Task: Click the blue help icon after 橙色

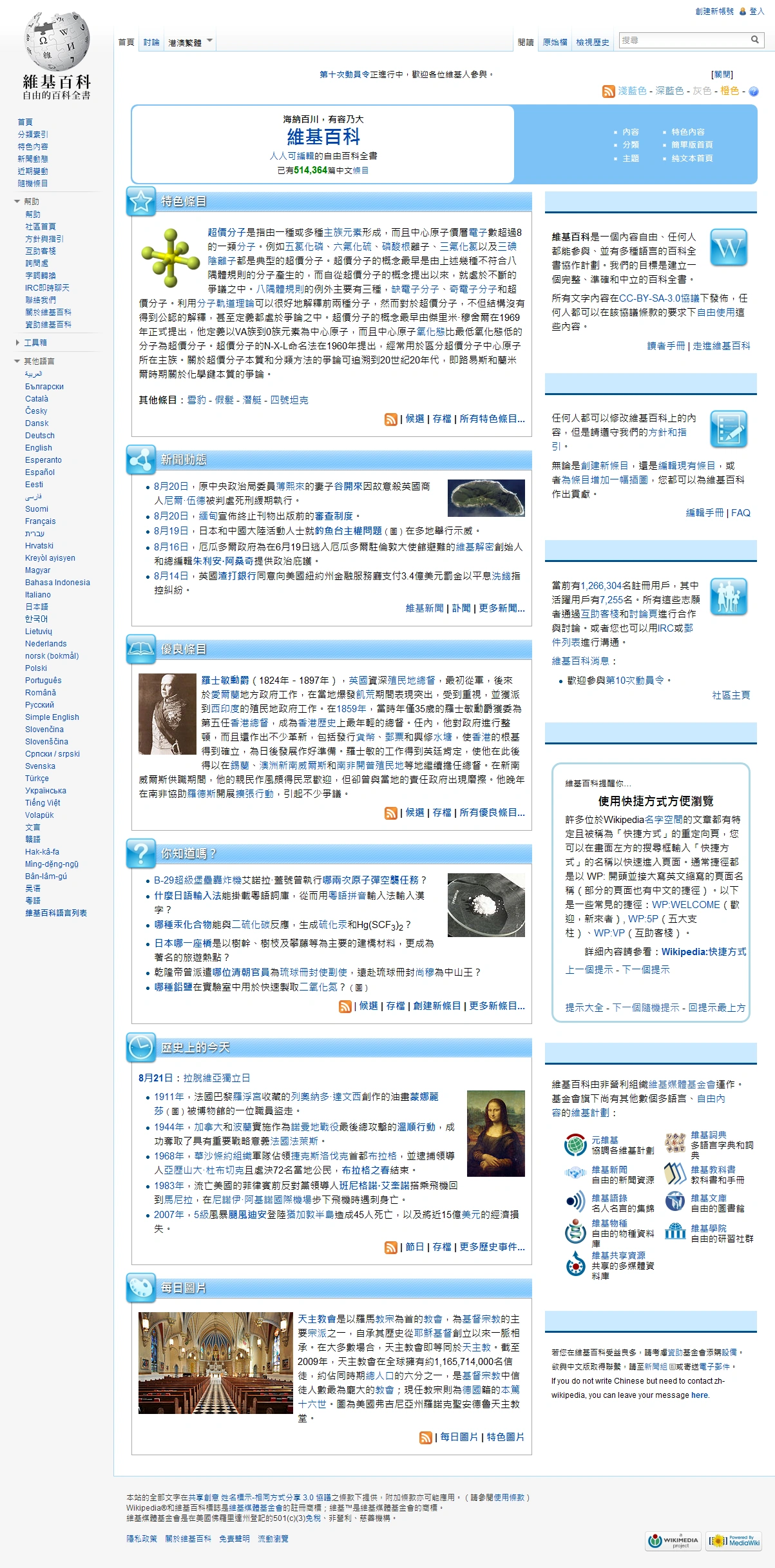Action: click(x=754, y=92)
